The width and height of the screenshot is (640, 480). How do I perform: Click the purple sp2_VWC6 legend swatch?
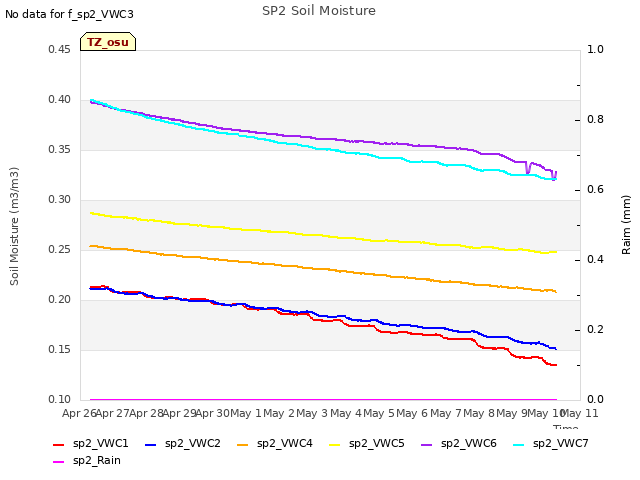(x=427, y=444)
